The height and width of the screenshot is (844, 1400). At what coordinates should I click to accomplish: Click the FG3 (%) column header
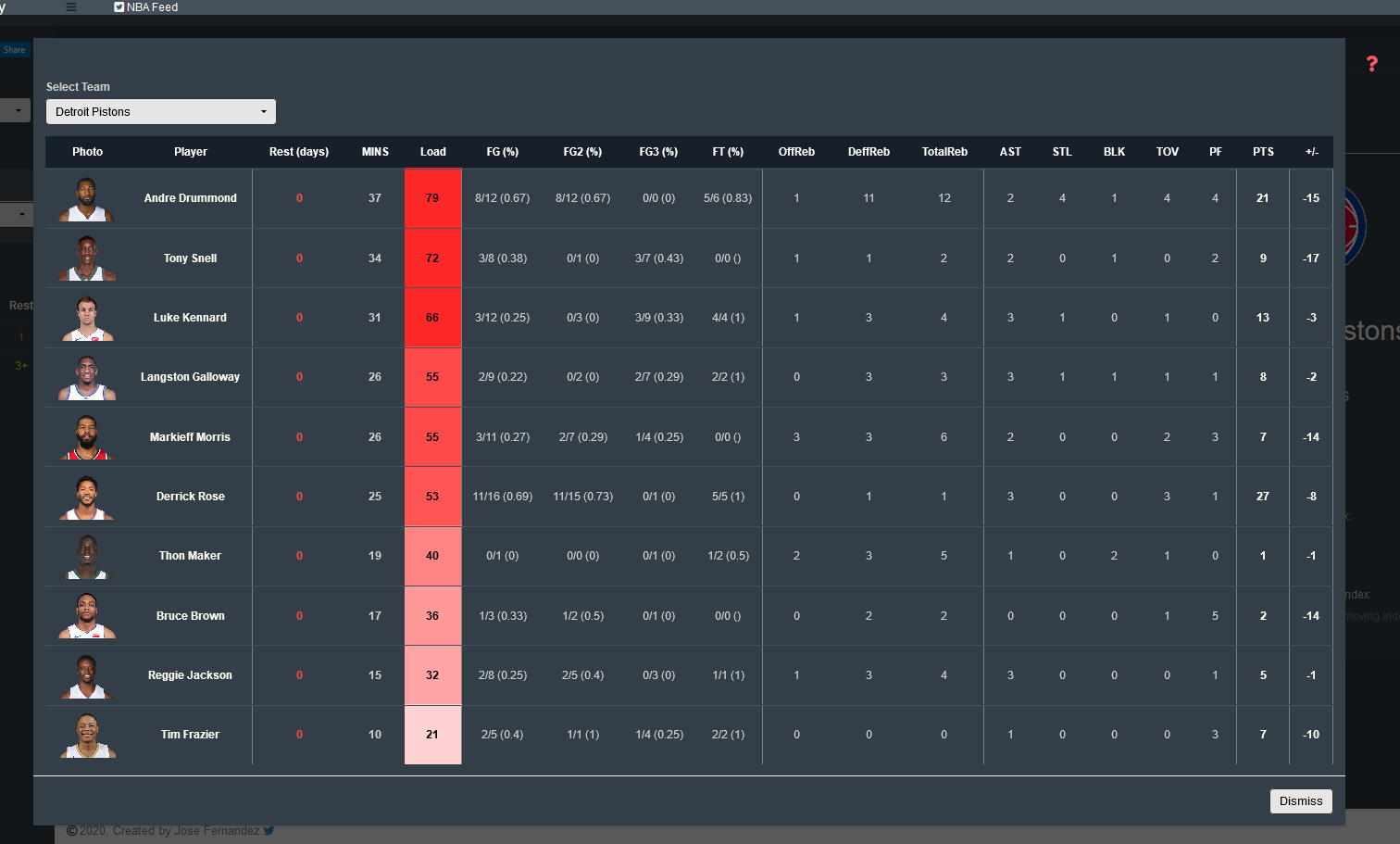(x=658, y=152)
